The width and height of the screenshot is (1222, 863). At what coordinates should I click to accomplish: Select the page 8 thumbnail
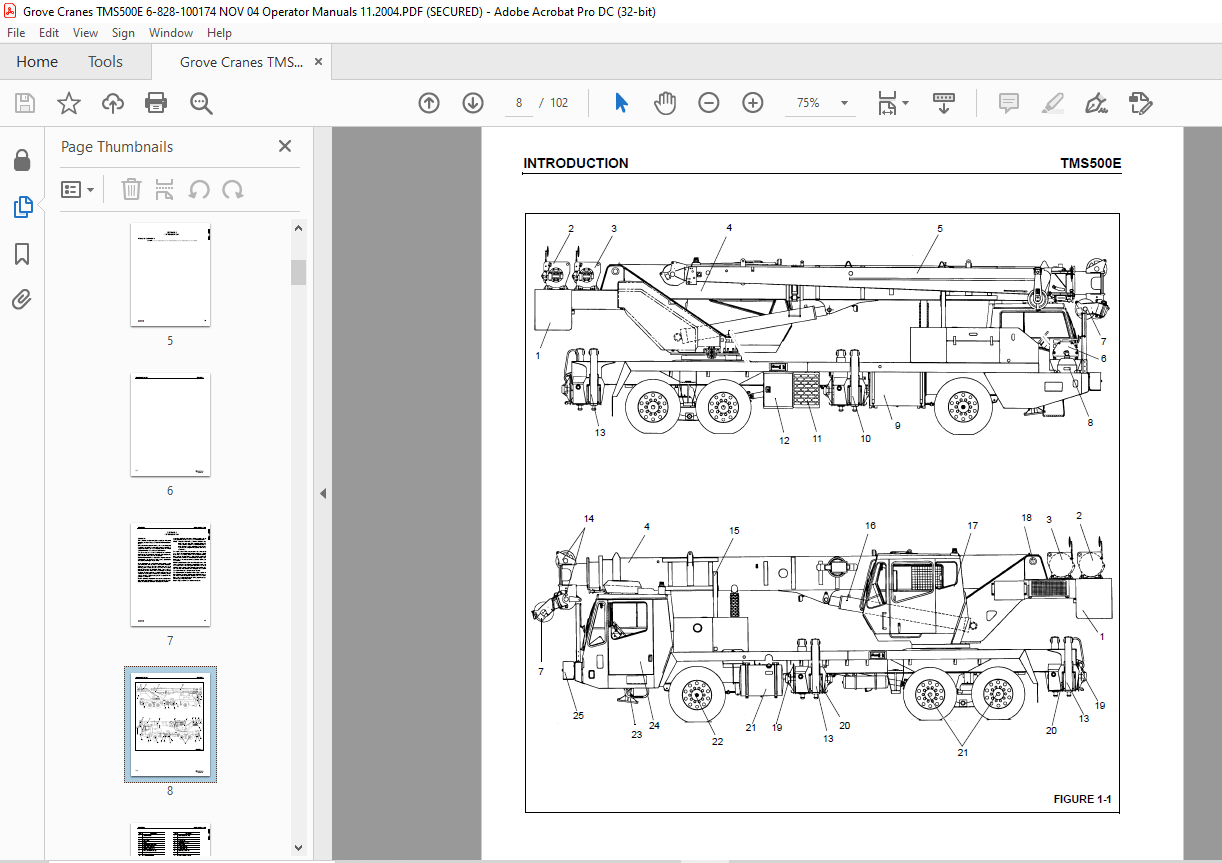pos(170,725)
